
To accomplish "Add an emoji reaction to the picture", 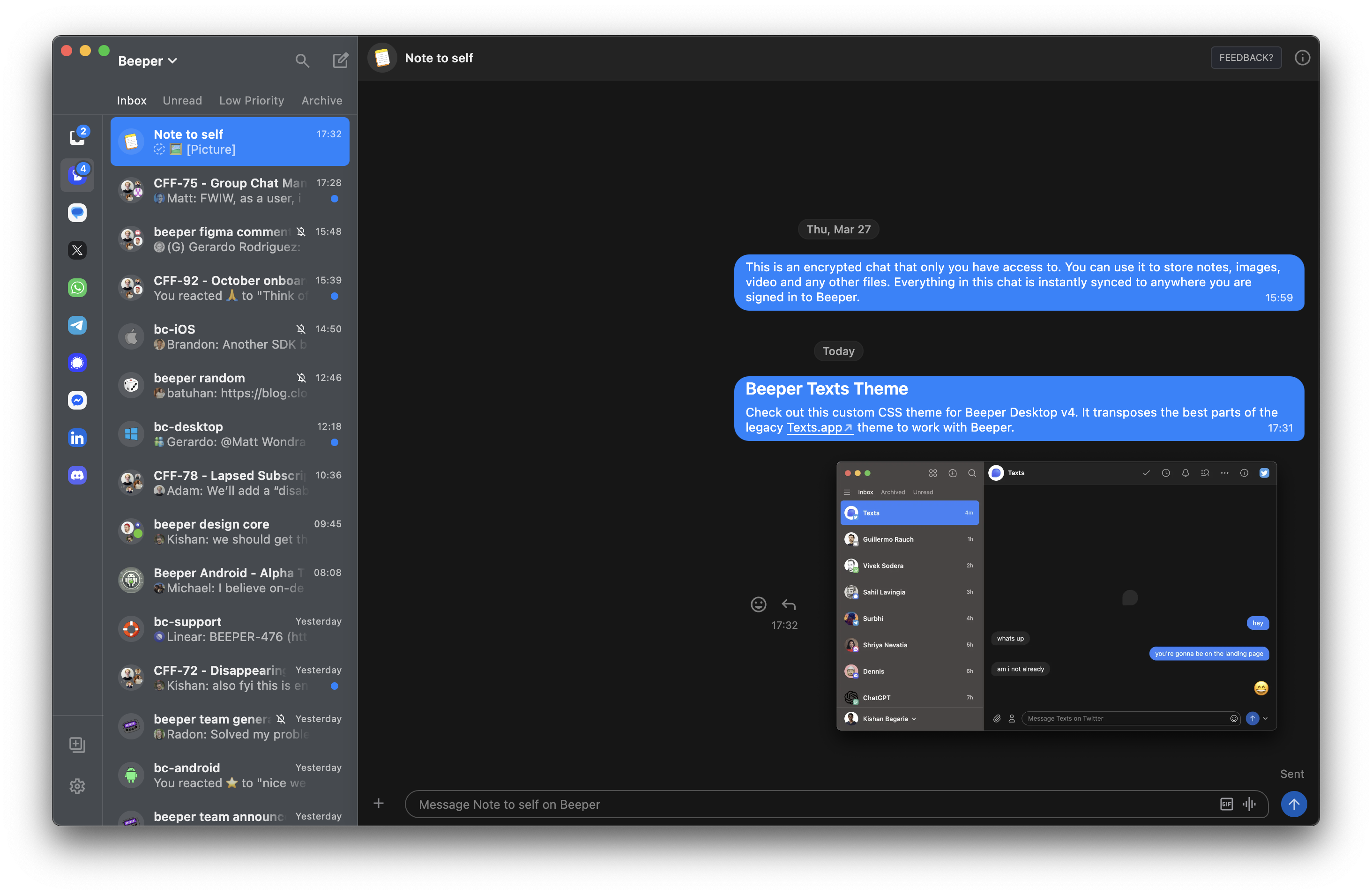I will point(758,604).
